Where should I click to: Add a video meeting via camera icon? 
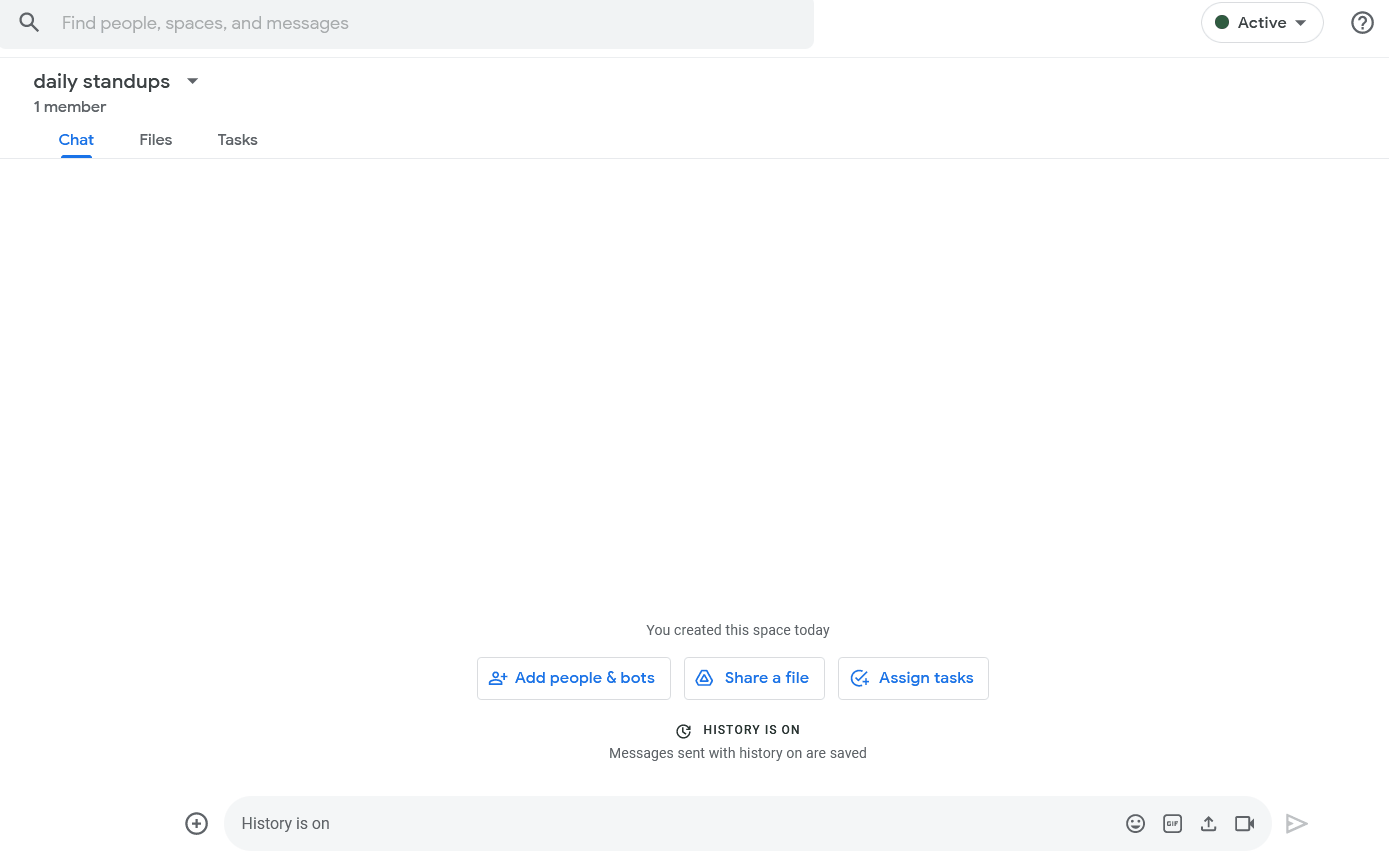pyautogui.click(x=1244, y=824)
